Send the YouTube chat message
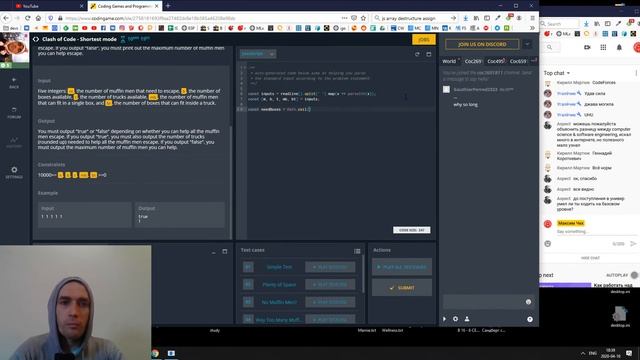 coord(633,244)
